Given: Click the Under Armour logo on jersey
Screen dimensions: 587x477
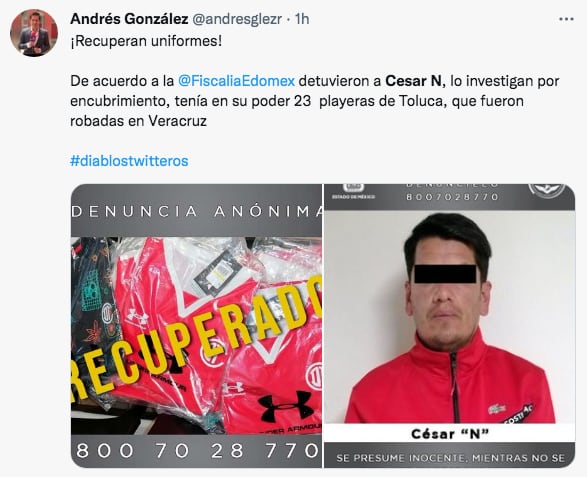Looking at the screenshot, I should click(x=287, y=407).
